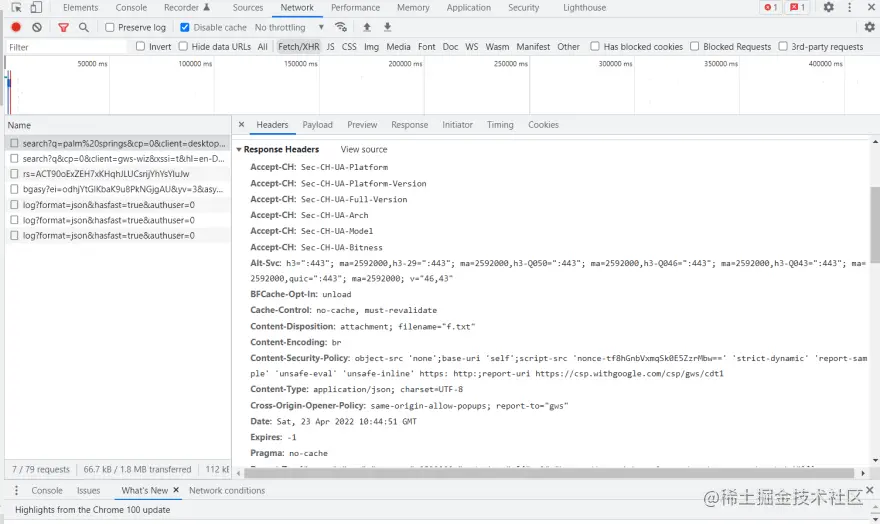Enable the Preserve log checkbox
Image resolution: width=880 pixels, height=524 pixels.
click(110, 28)
